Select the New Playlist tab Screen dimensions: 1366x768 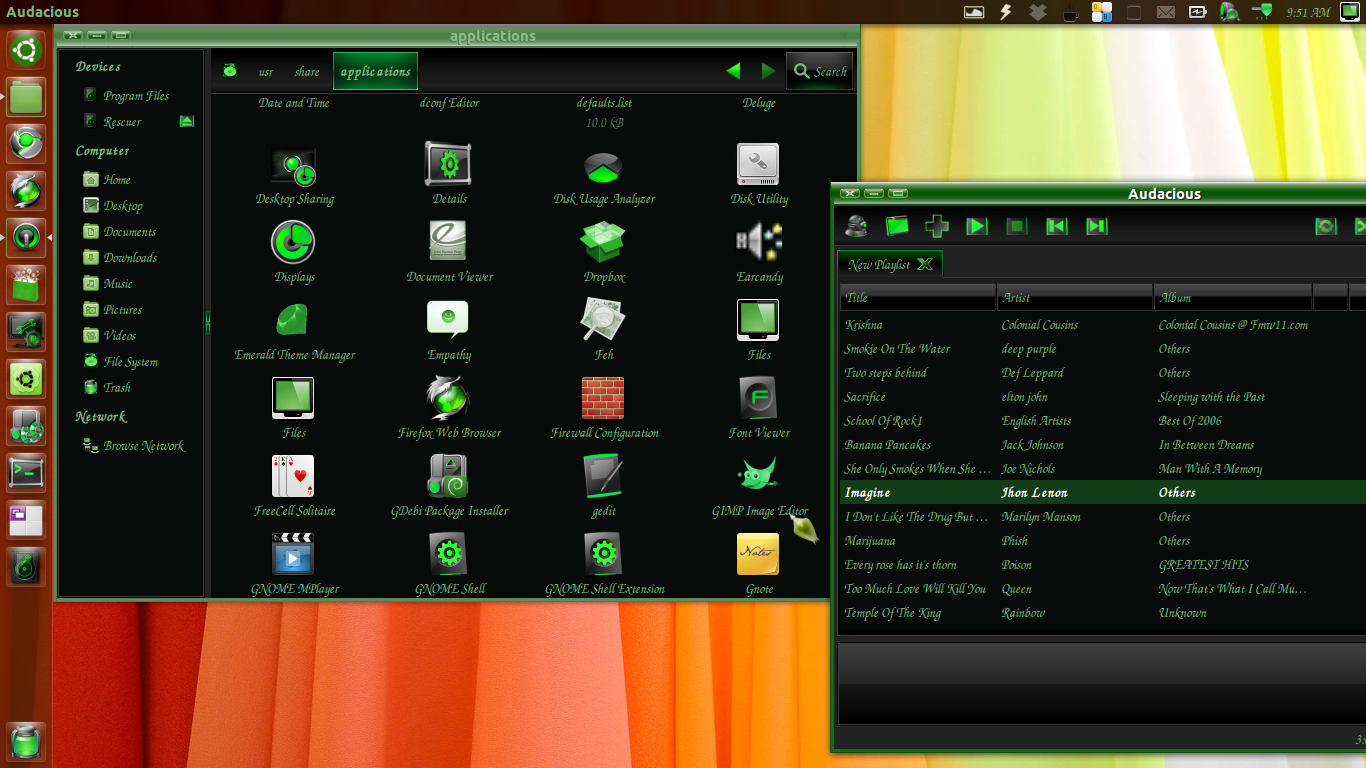click(890, 264)
